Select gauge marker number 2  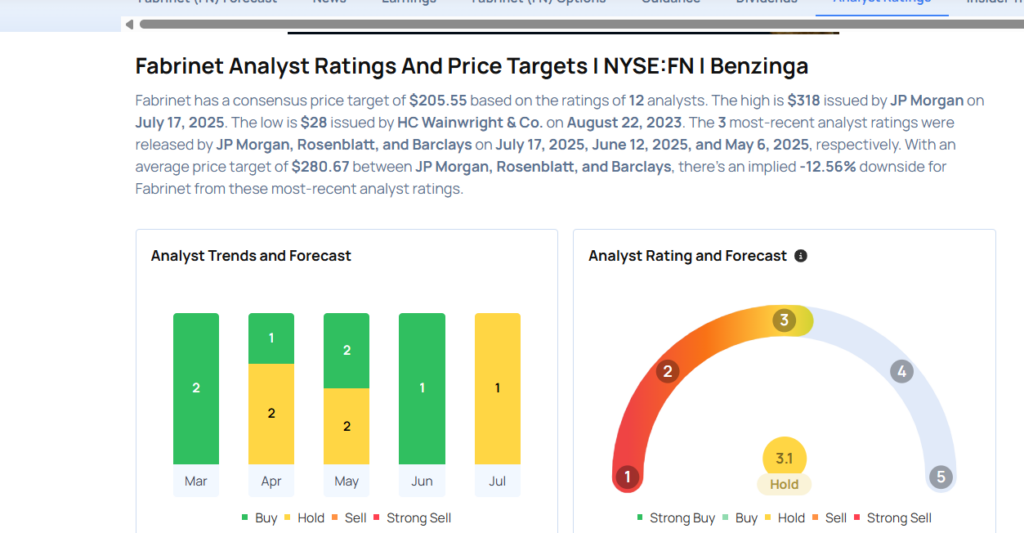tap(667, 372)
